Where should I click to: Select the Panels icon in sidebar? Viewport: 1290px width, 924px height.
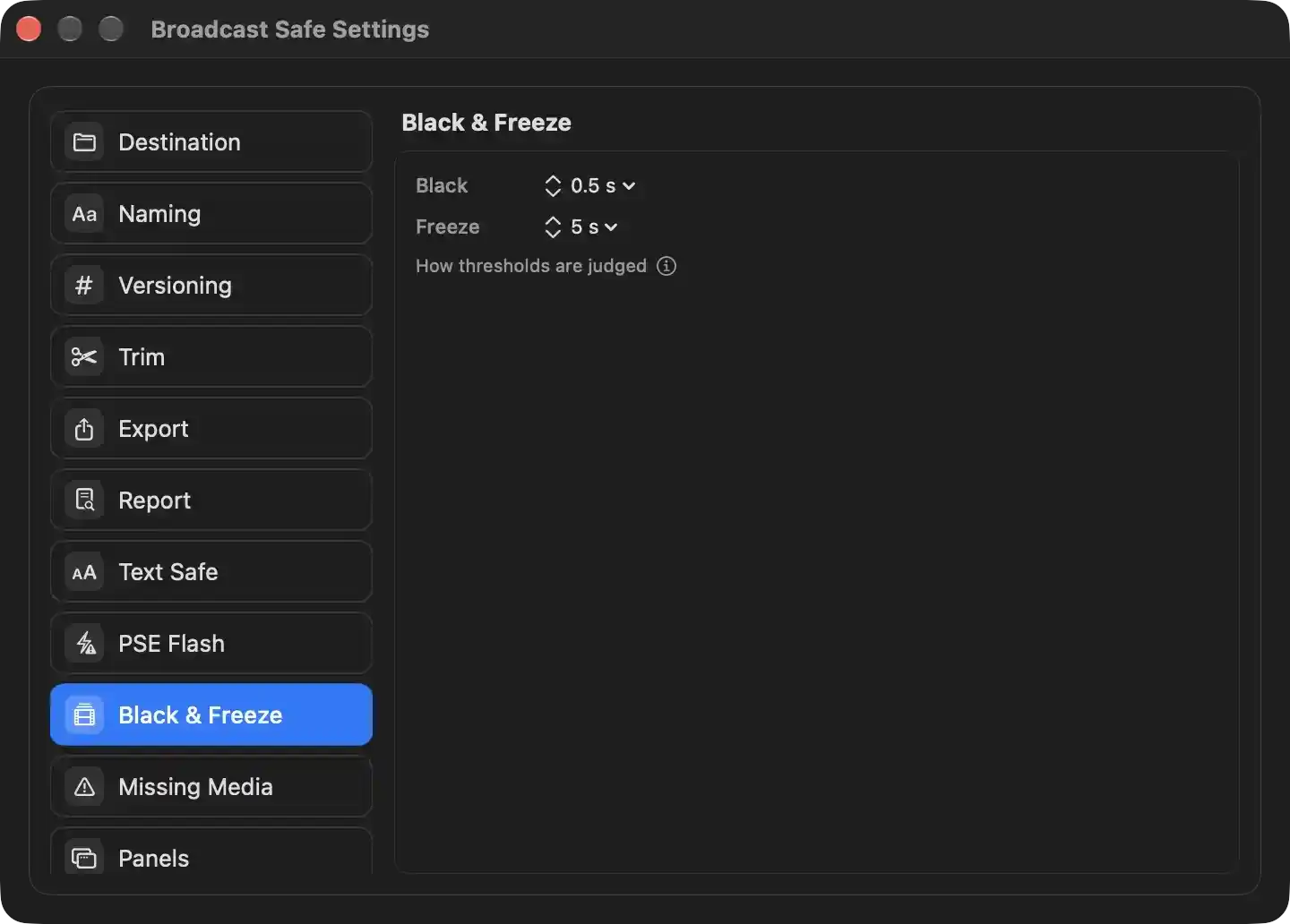click(x=84, y=858)
